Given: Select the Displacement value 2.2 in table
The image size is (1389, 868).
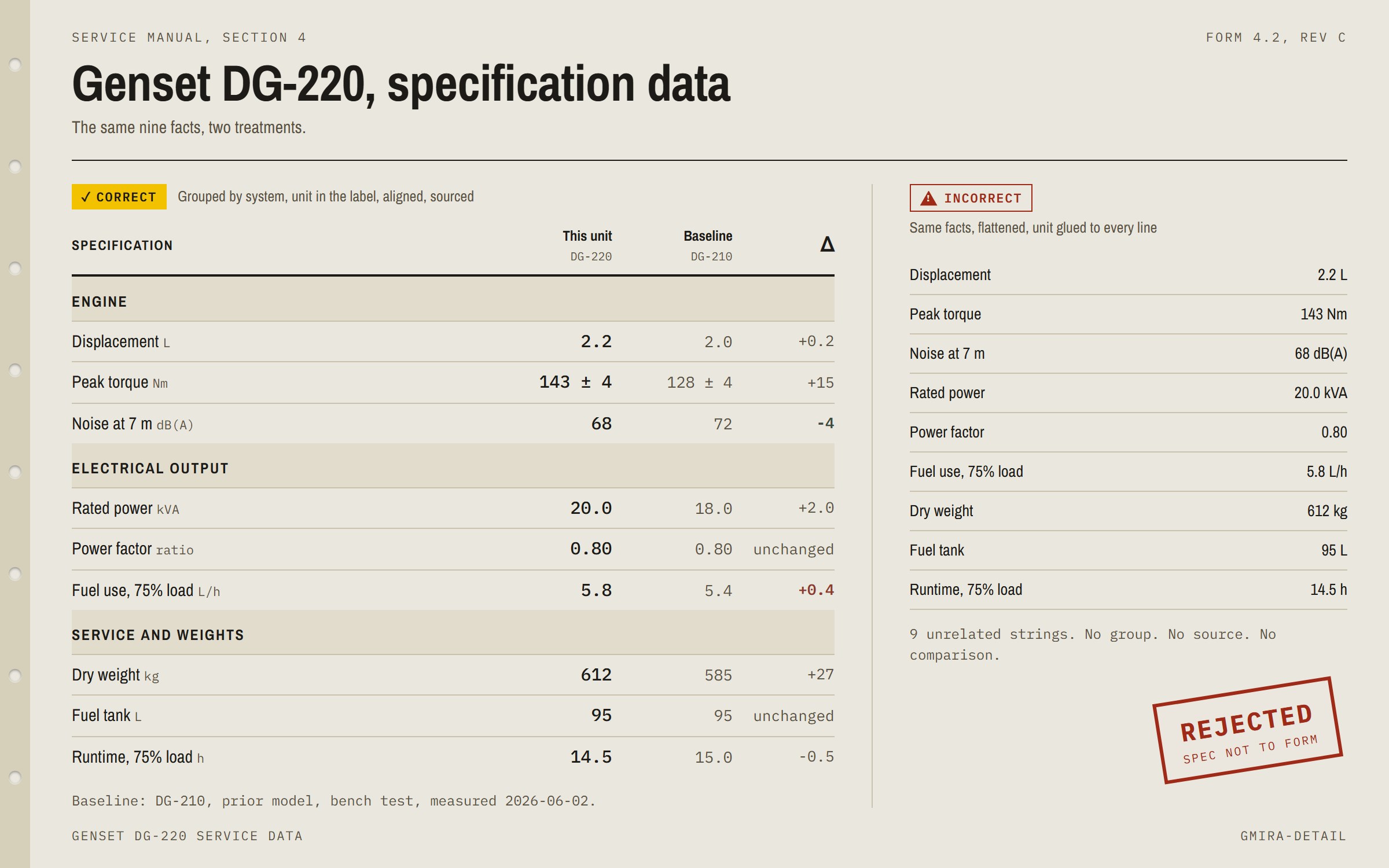Looking at the screenshot, I should (596, 341).
